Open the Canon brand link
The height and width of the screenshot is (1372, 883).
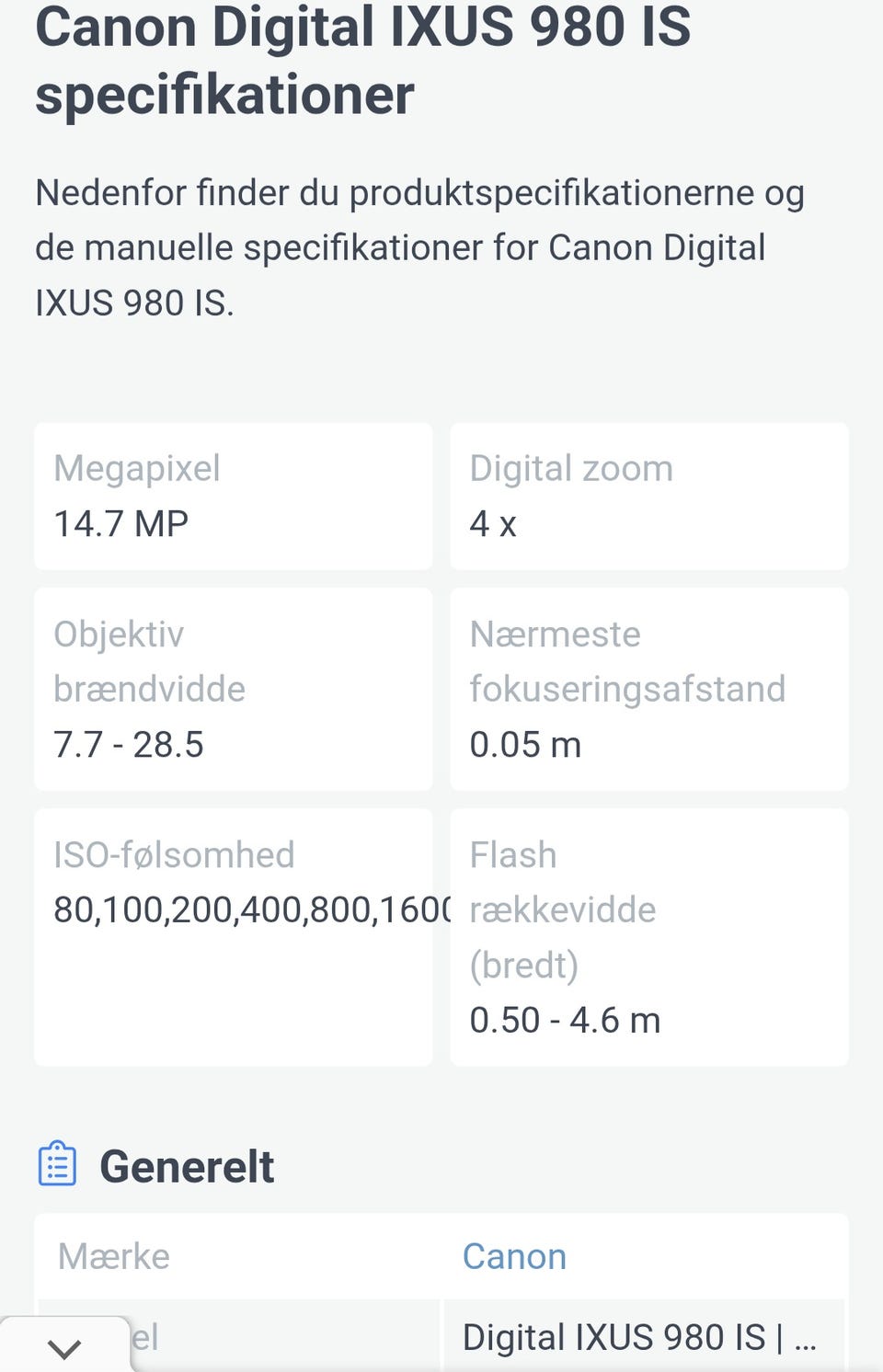pyautogui.click(x=514, y=1256)
